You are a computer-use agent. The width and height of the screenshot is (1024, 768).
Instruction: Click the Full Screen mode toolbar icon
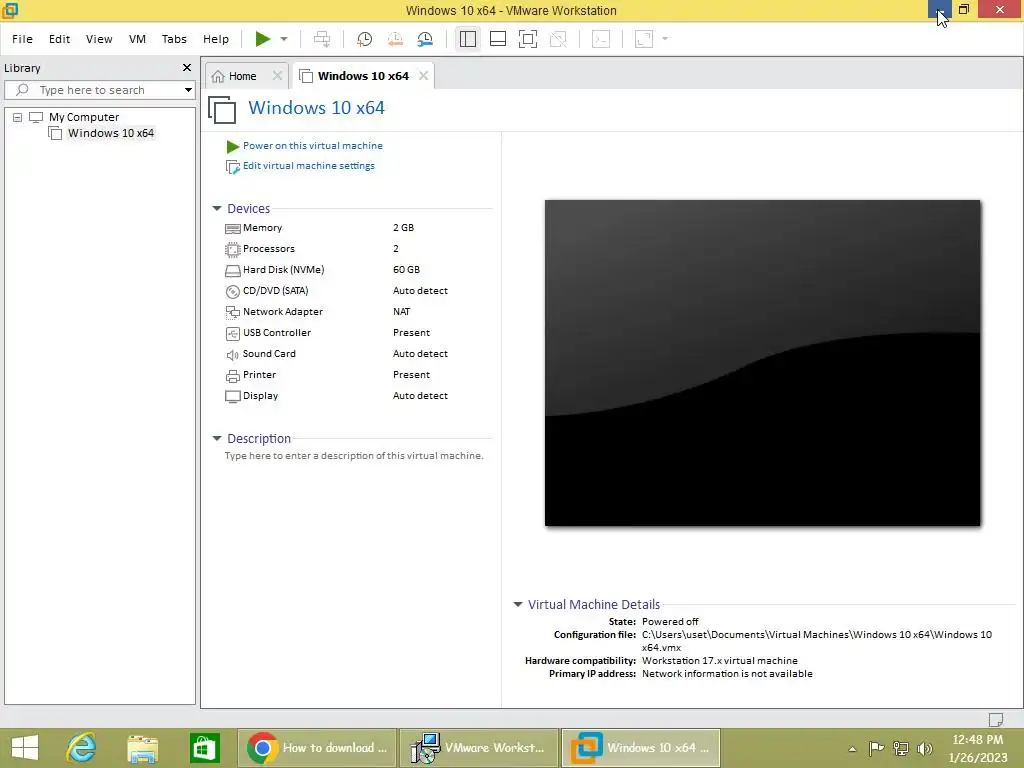528,39
